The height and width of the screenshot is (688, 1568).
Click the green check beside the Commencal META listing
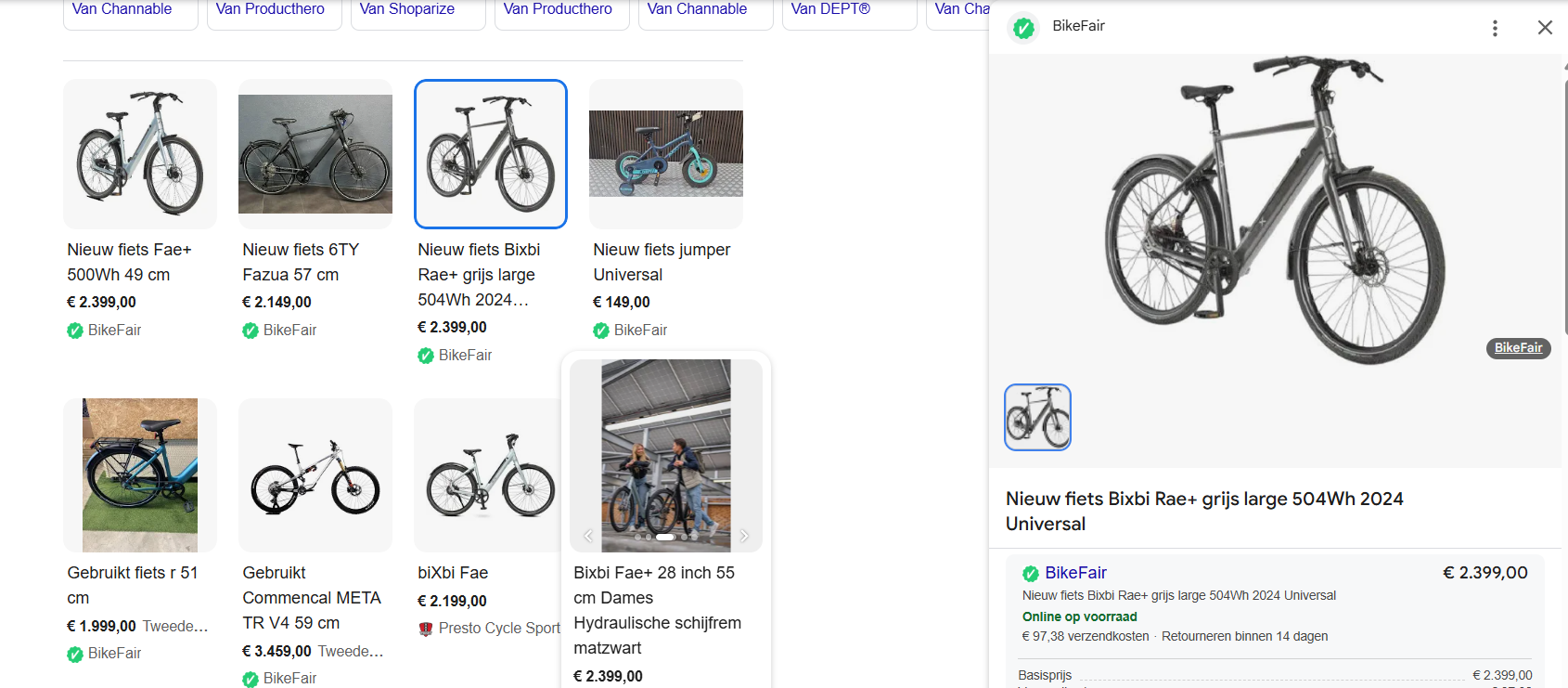pyautogui.click(x=251, y=680)
